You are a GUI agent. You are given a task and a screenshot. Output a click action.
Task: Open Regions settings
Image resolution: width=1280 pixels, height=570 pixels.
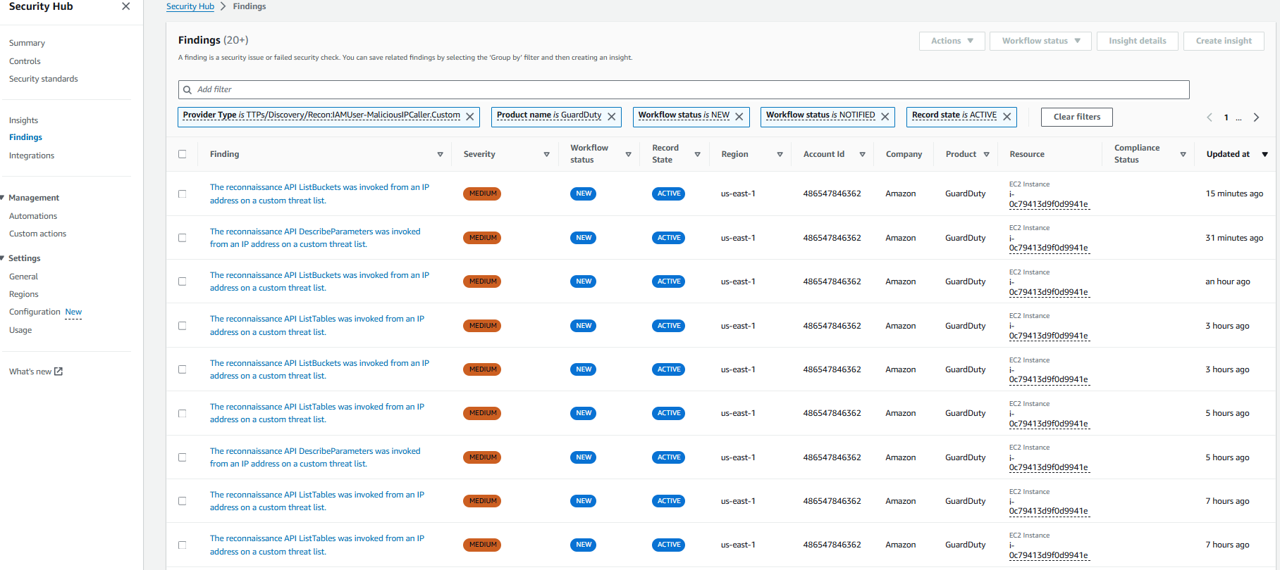point(24,294)
